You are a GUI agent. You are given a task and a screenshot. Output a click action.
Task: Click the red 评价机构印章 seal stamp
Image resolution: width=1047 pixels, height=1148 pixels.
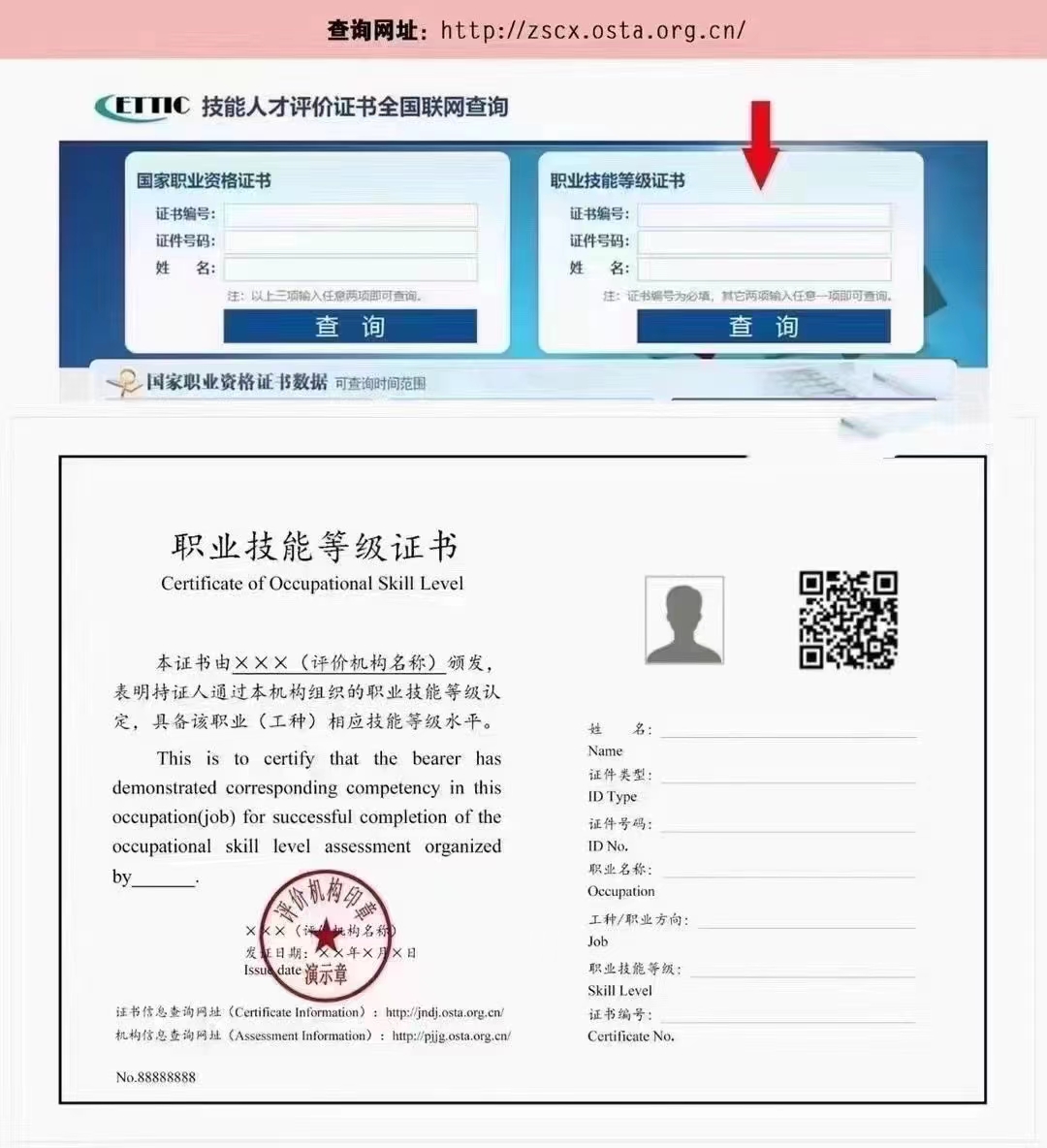[326, 935]
